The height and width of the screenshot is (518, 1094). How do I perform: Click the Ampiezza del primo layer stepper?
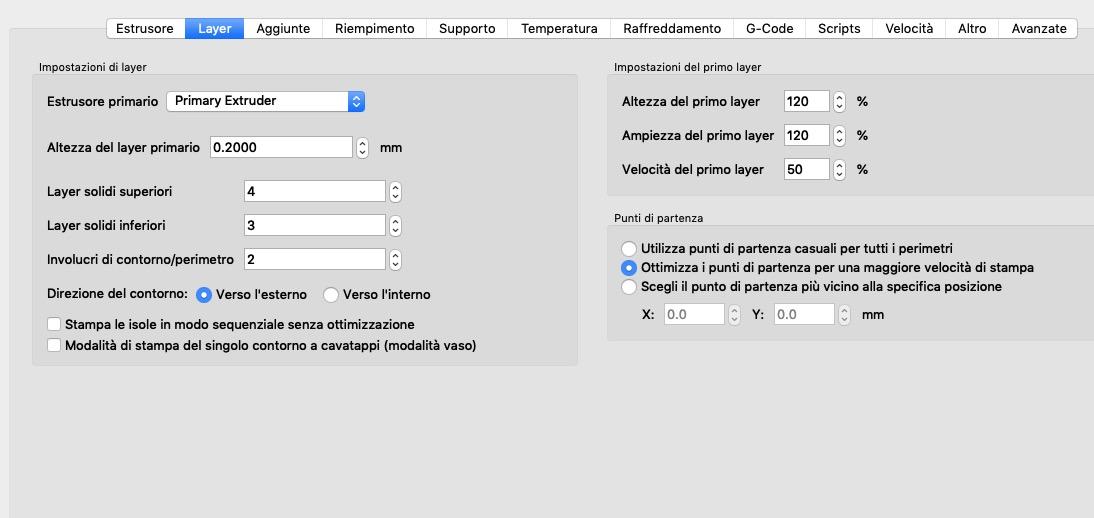click(840, 135)
